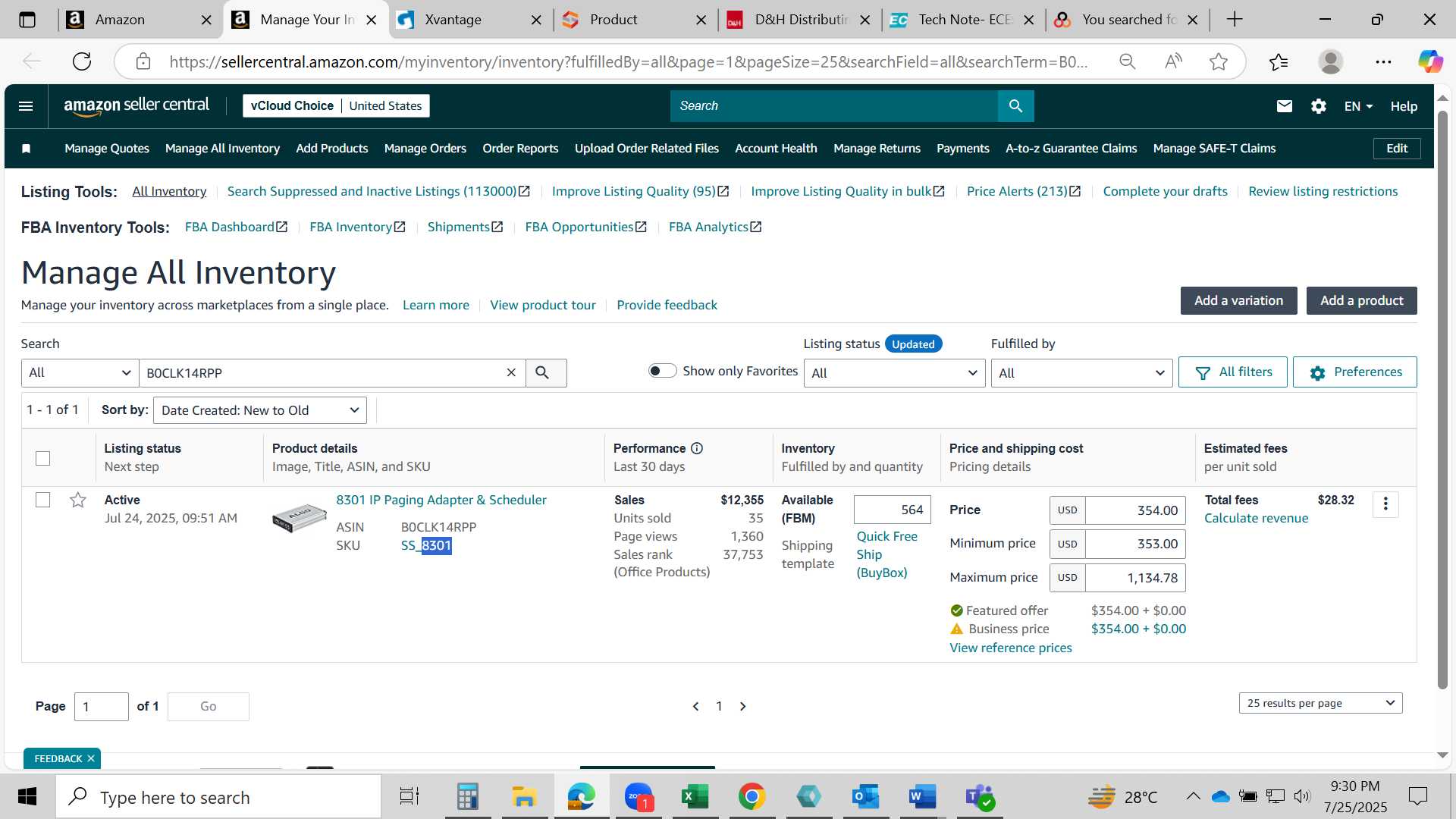Open the search field All dropdown

click(x=80, y=372)
